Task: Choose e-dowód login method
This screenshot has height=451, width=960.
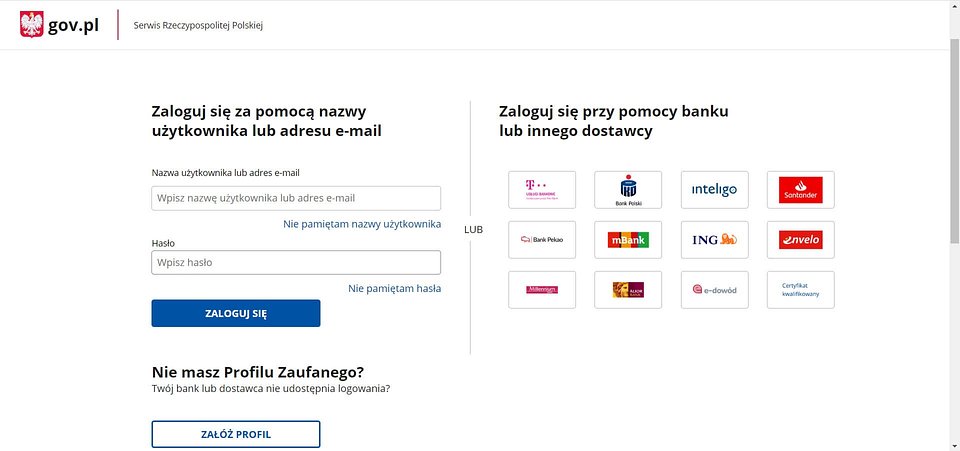Action: (x=714, y=290)
